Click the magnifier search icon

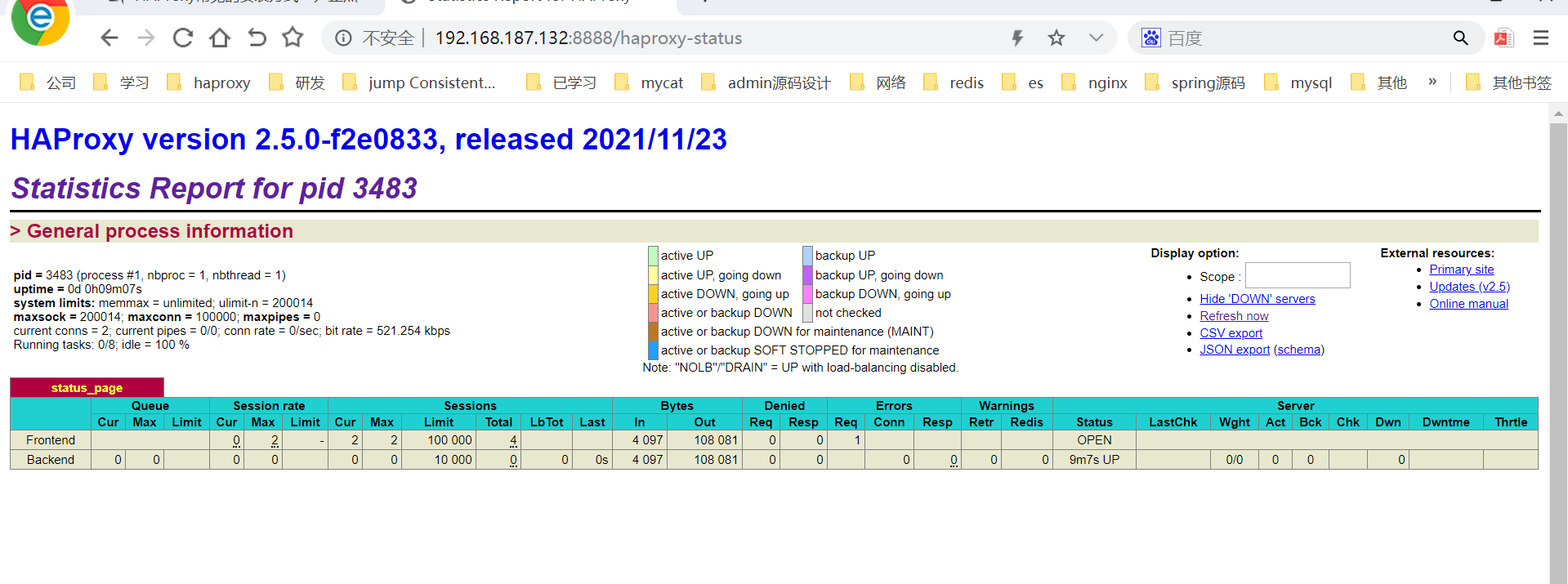pos(1461,38)
